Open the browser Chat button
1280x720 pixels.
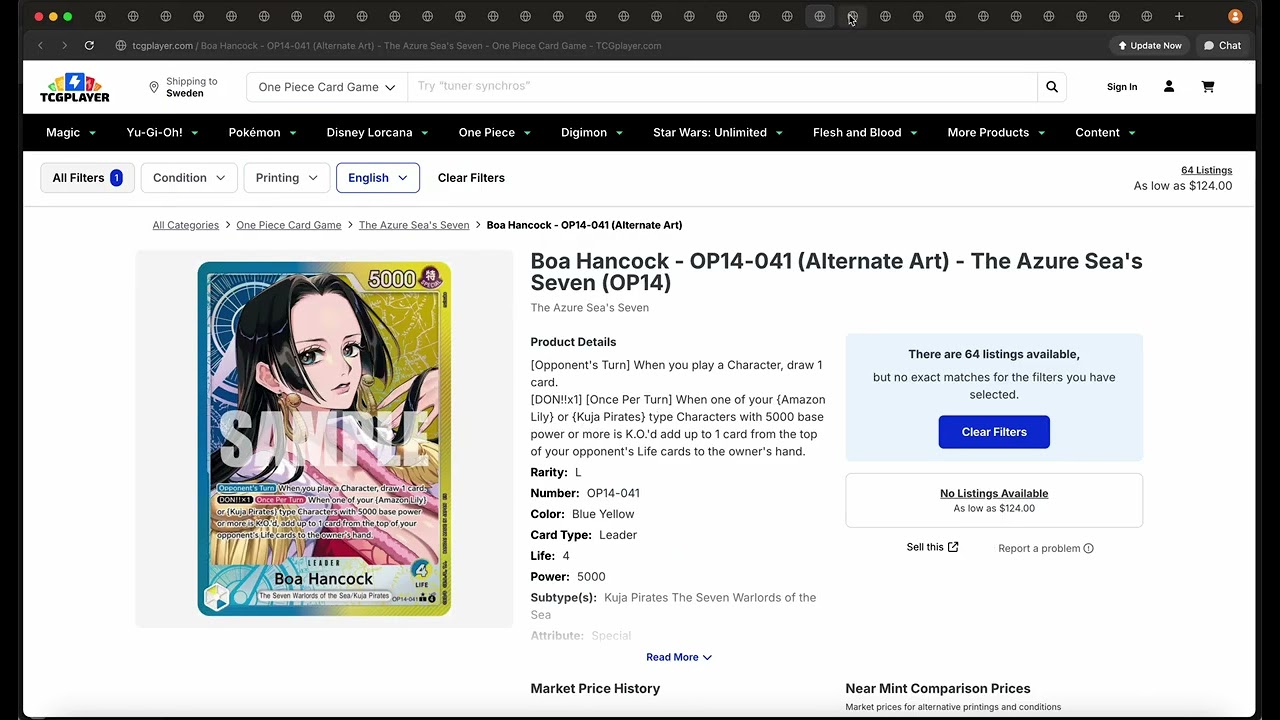point(1222,45)
